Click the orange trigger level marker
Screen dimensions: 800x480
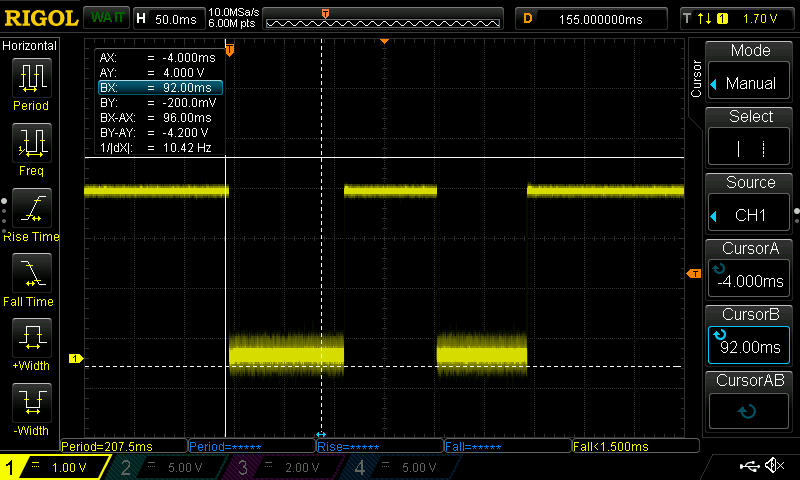692,274
